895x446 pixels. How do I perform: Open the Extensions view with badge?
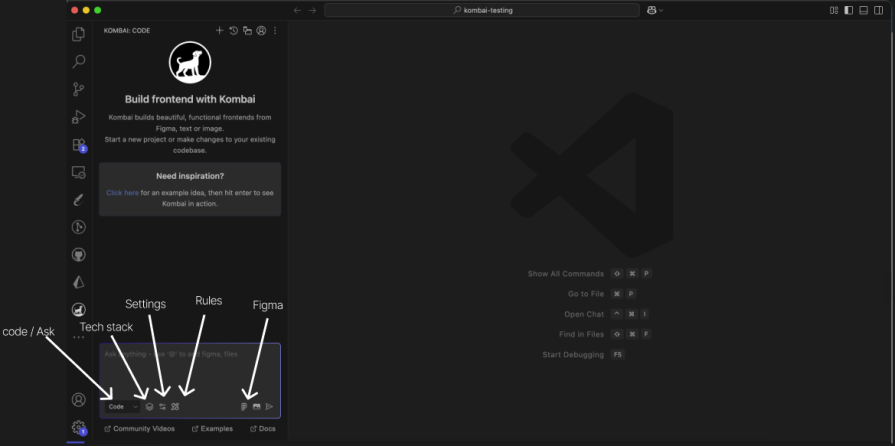(x=79, y=145)
